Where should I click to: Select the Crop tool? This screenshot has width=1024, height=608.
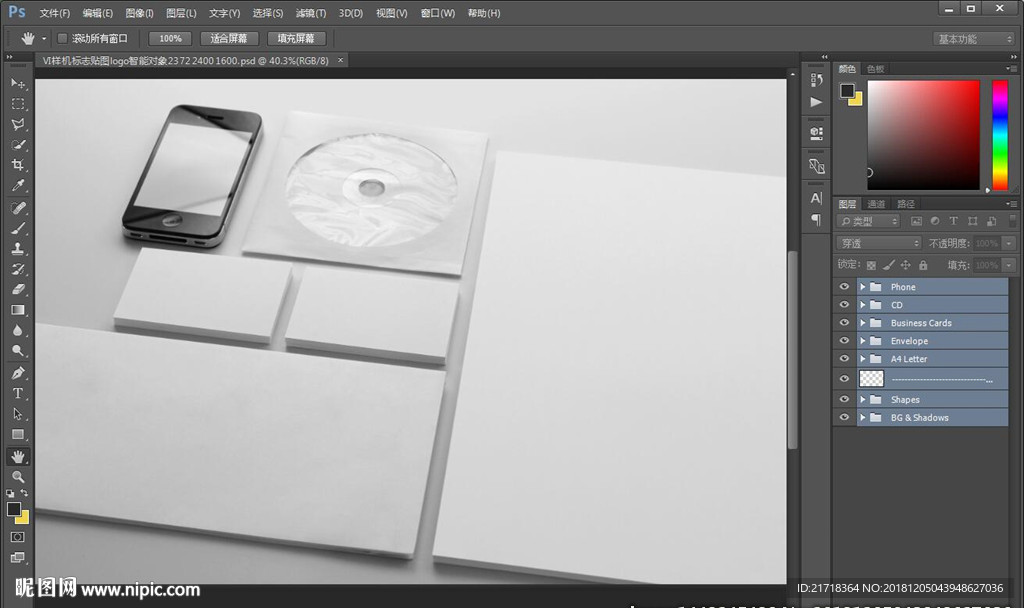[18, 165]
